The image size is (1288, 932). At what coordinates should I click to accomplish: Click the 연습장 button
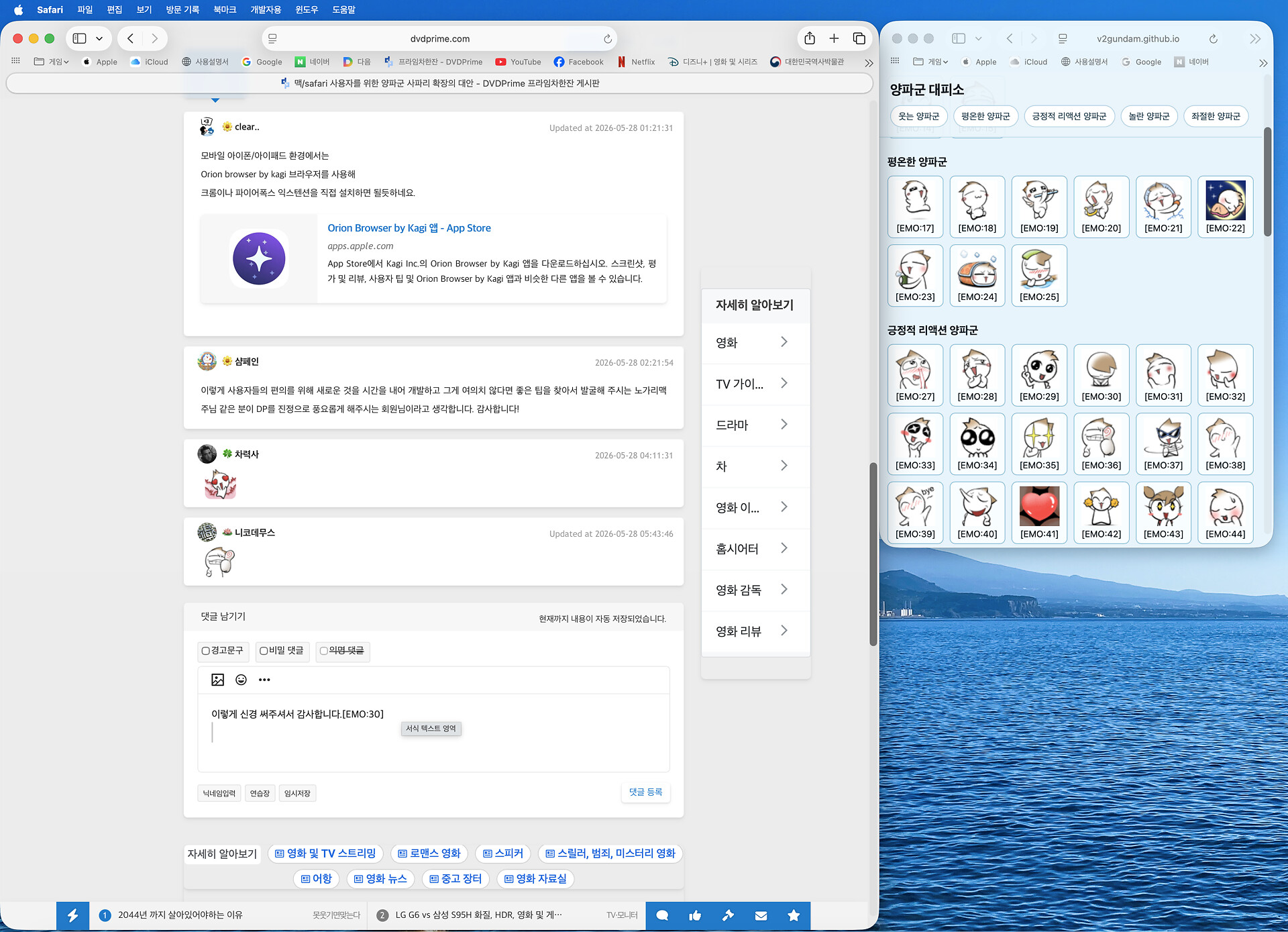tap(260, 794)
